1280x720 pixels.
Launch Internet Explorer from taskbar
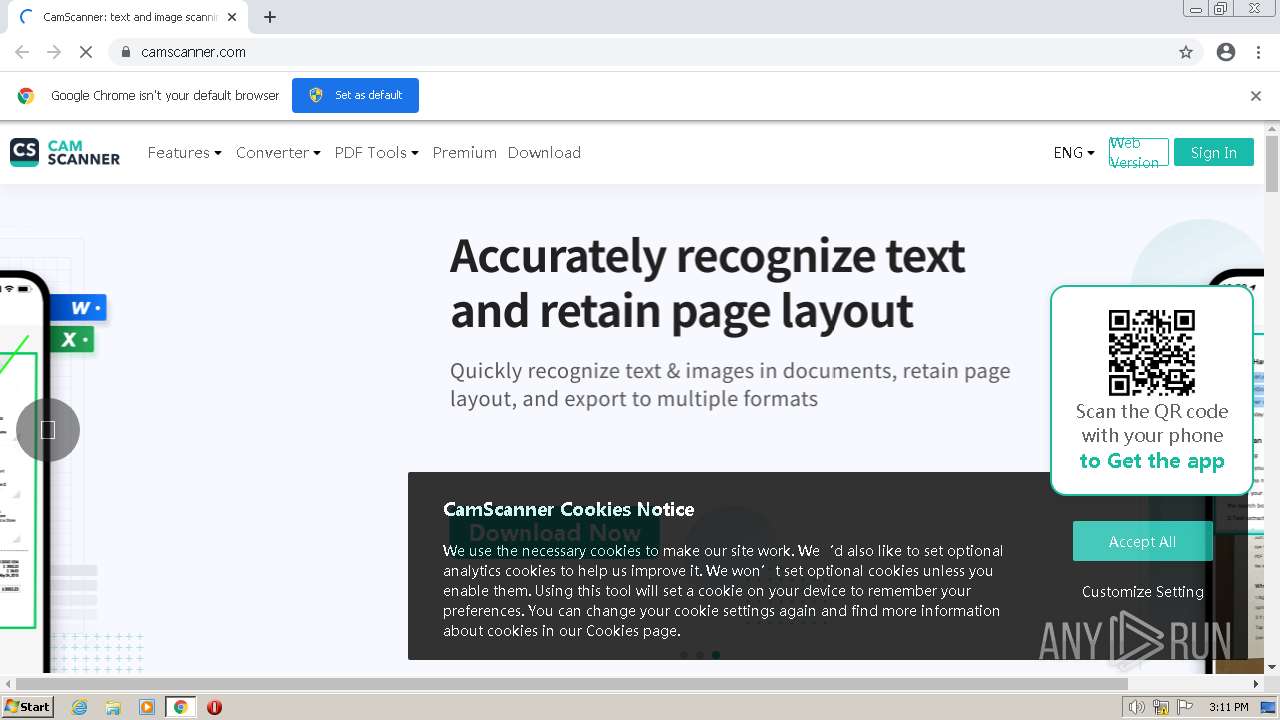pos(79,707)
